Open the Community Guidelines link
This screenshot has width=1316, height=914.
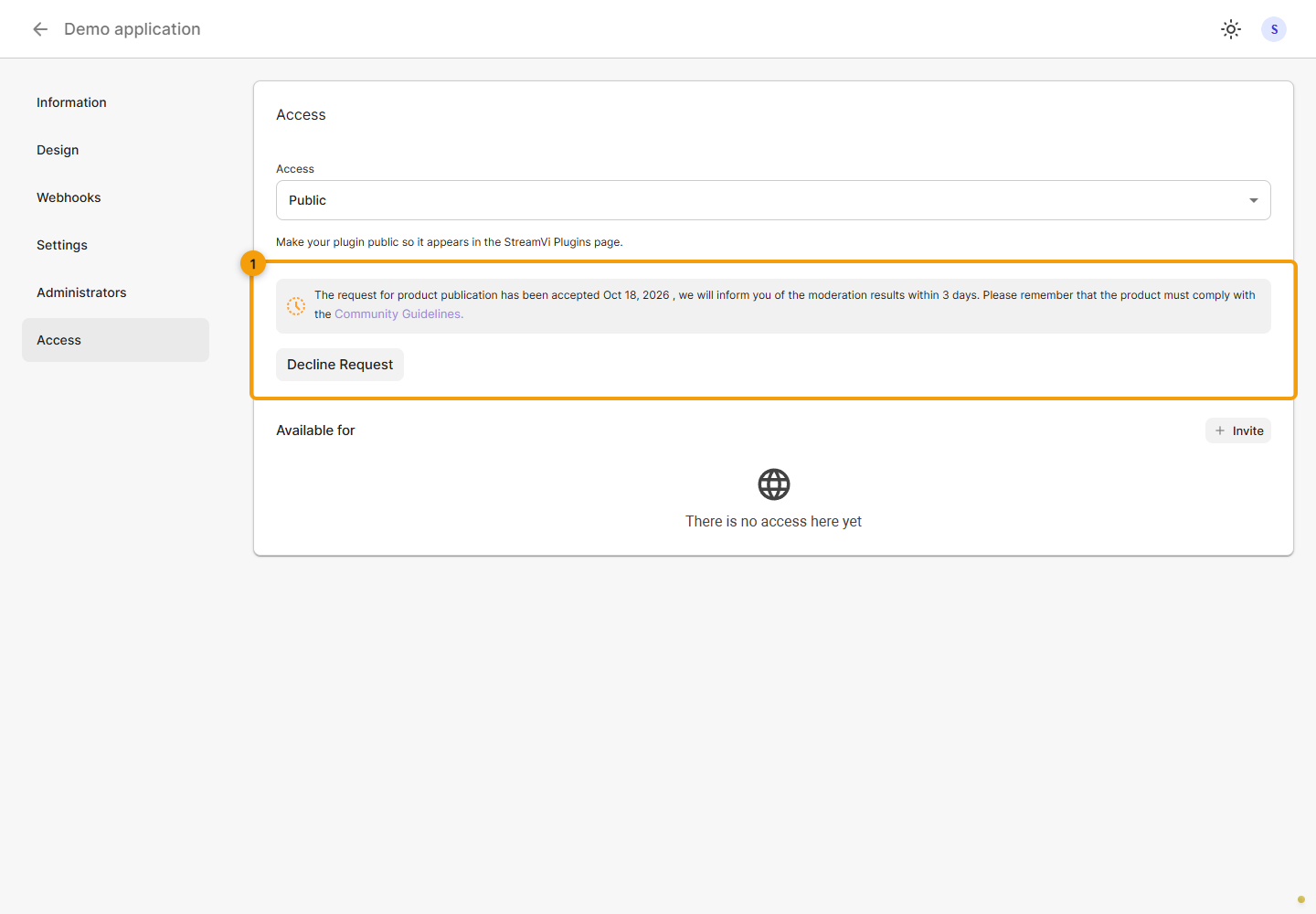[398, 314]
